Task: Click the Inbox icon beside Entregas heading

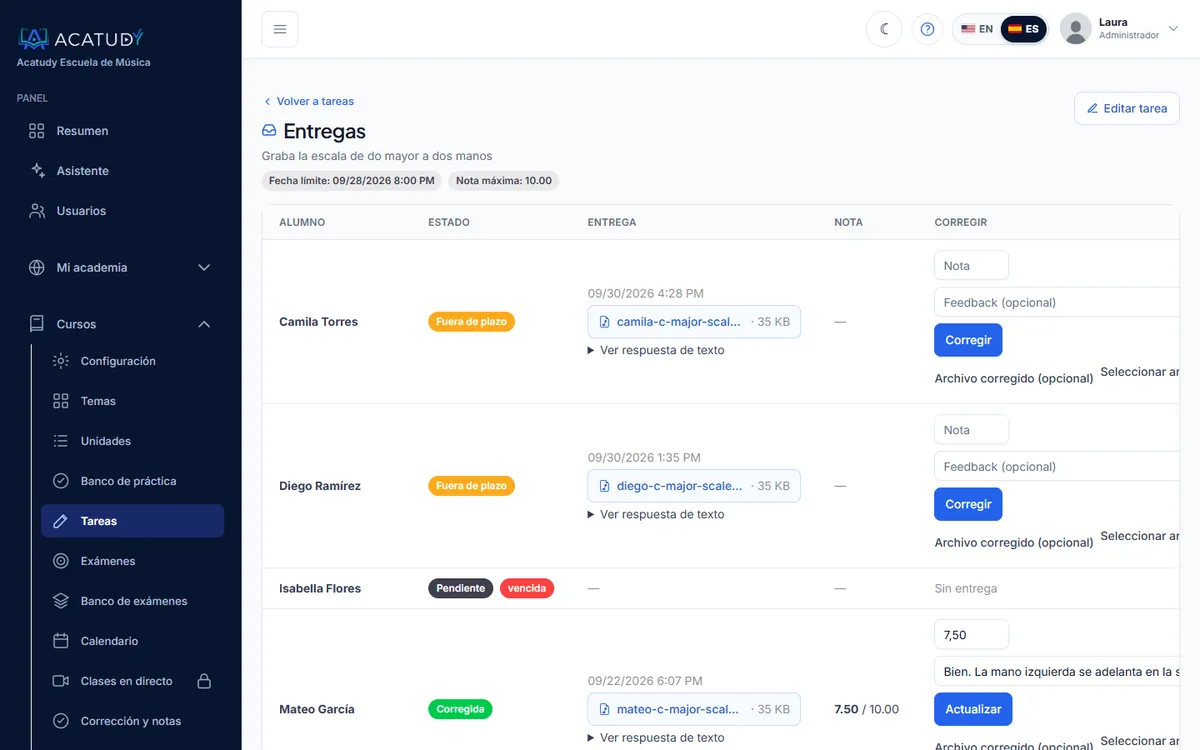Action: [x=269, y=131]
